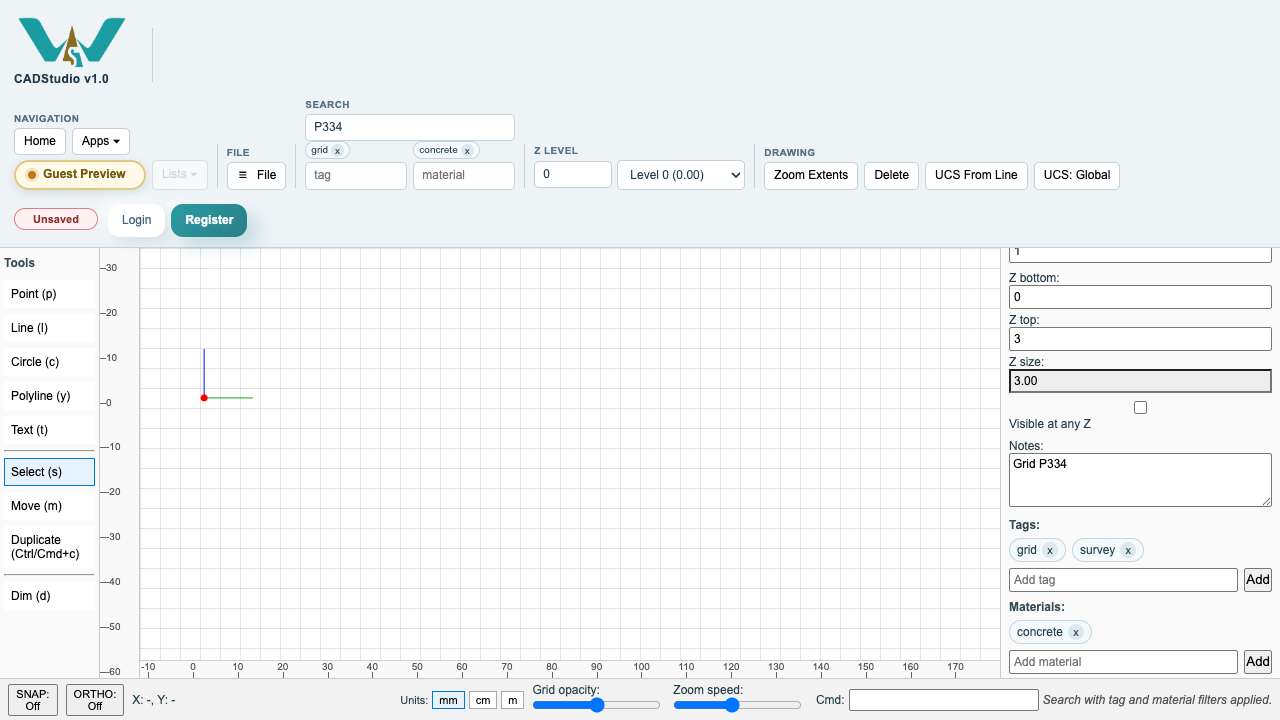Click the CADStudio logo
This screenshot has width=1280, height=720.
point(72,42)
